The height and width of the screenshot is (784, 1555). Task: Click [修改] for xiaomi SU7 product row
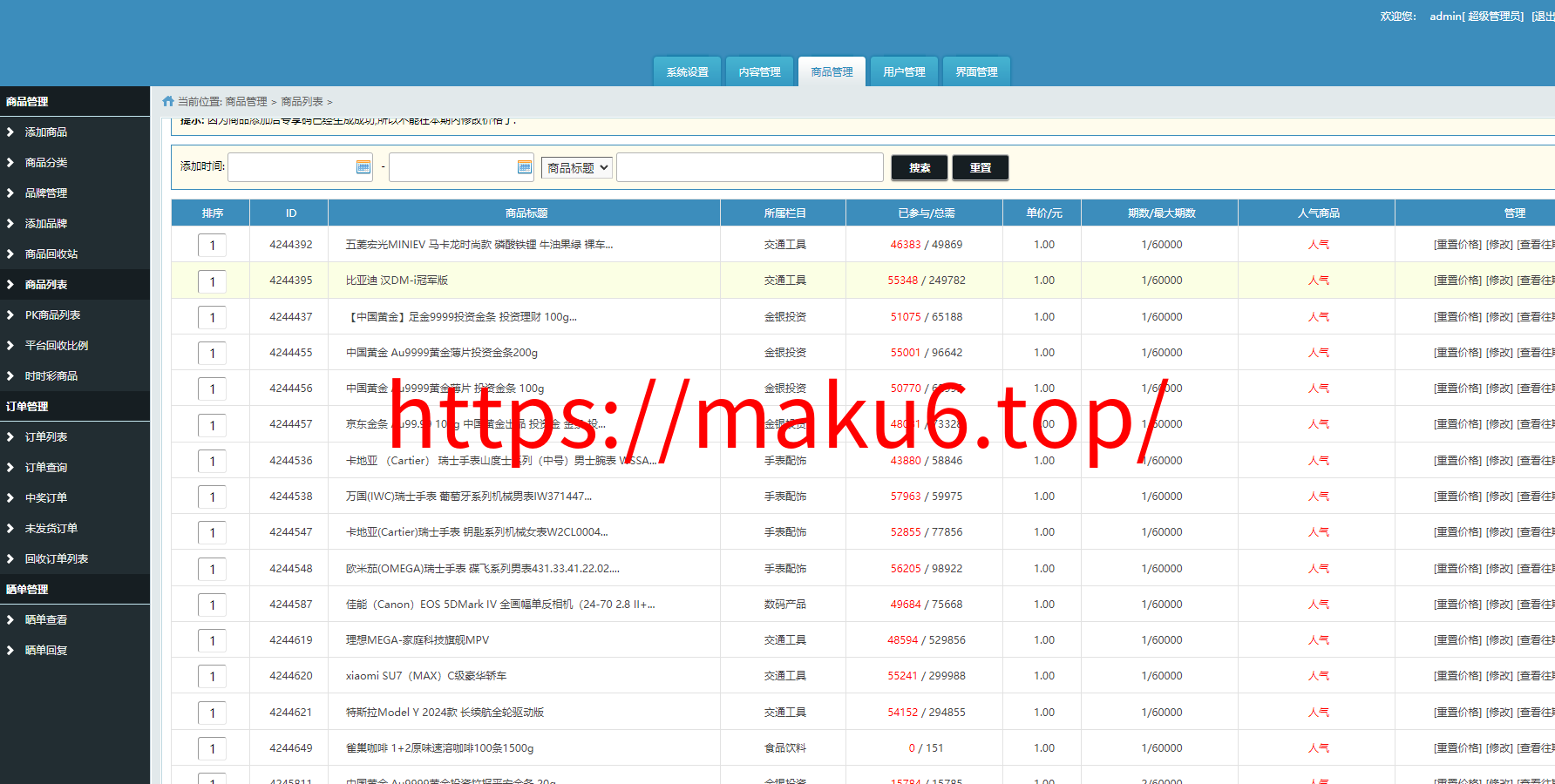tap(1499, 676)
